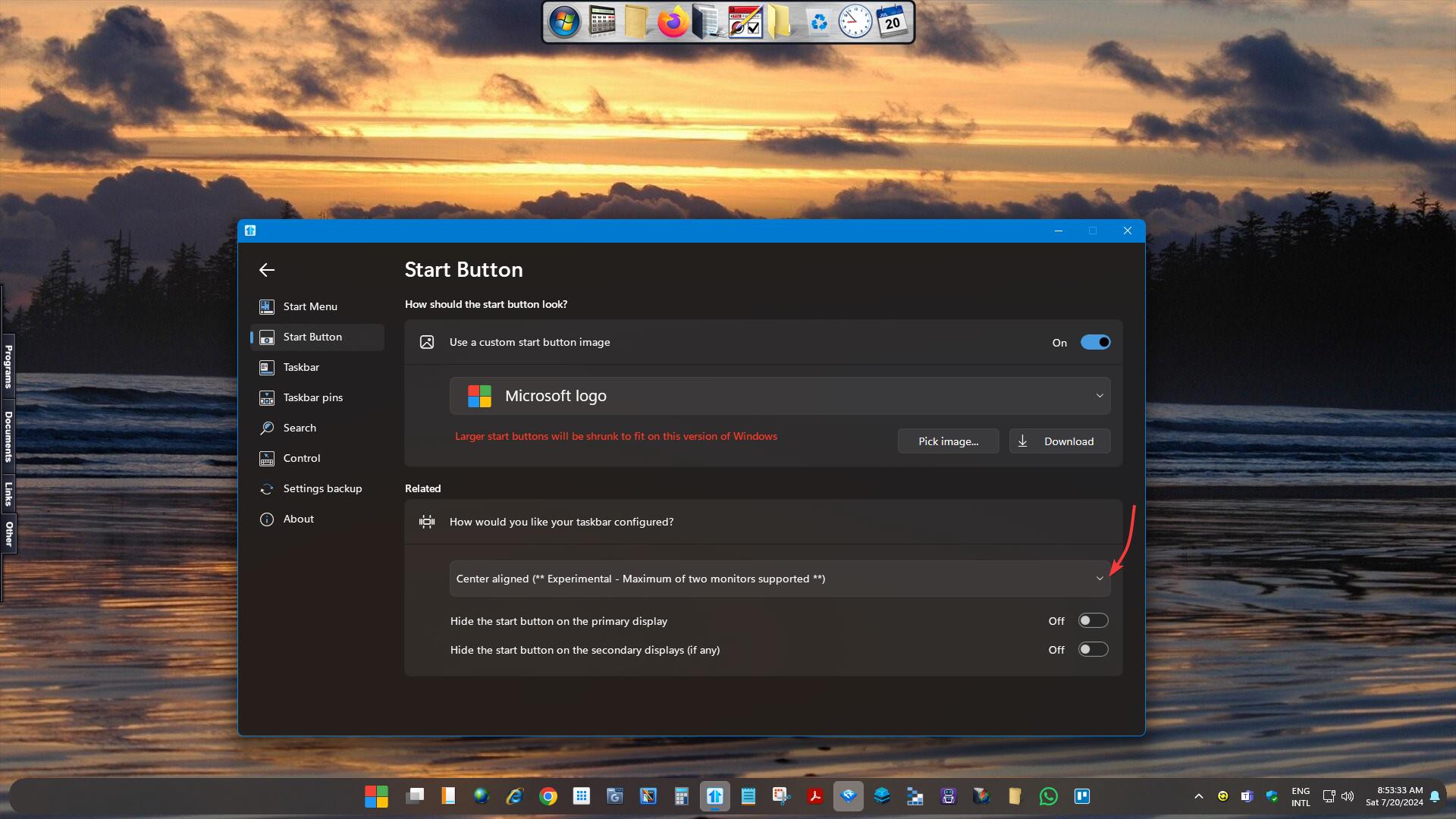Click the Pick image... button
Viewport: 1456px width, 819px height.
pos(948,441)
